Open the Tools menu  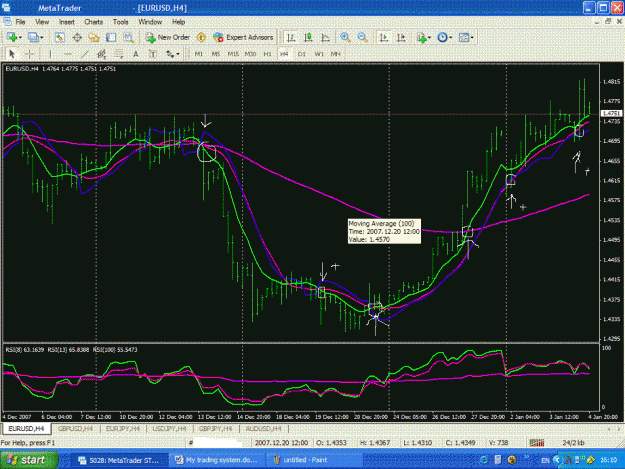(120, 22)
